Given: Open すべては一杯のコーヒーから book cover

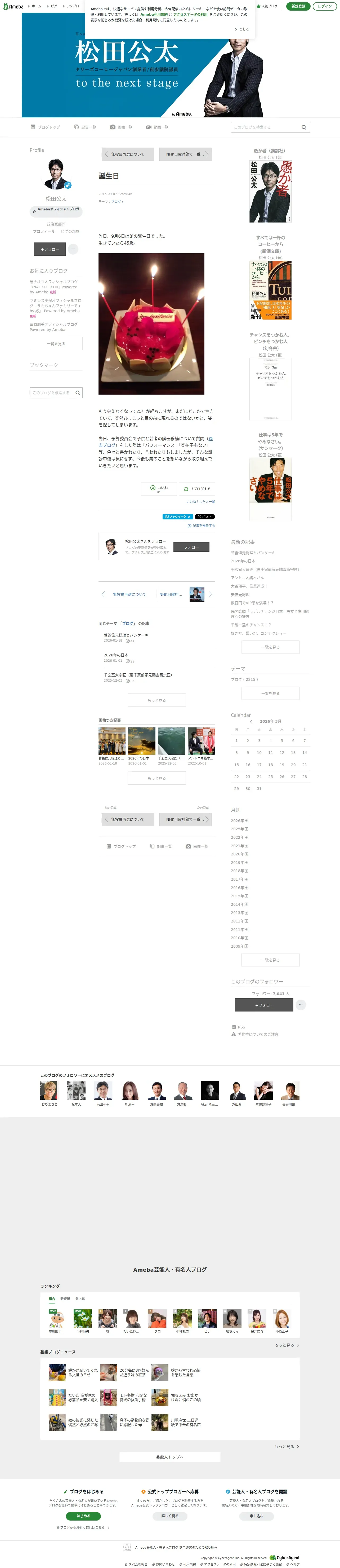Looking at the screenshot, I should 271,290.
